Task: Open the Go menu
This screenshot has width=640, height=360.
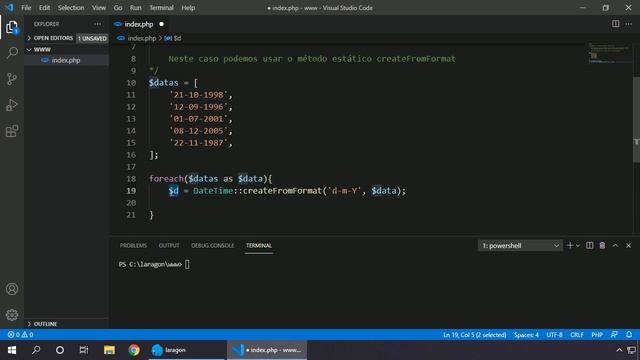Action: click(118, 8)
